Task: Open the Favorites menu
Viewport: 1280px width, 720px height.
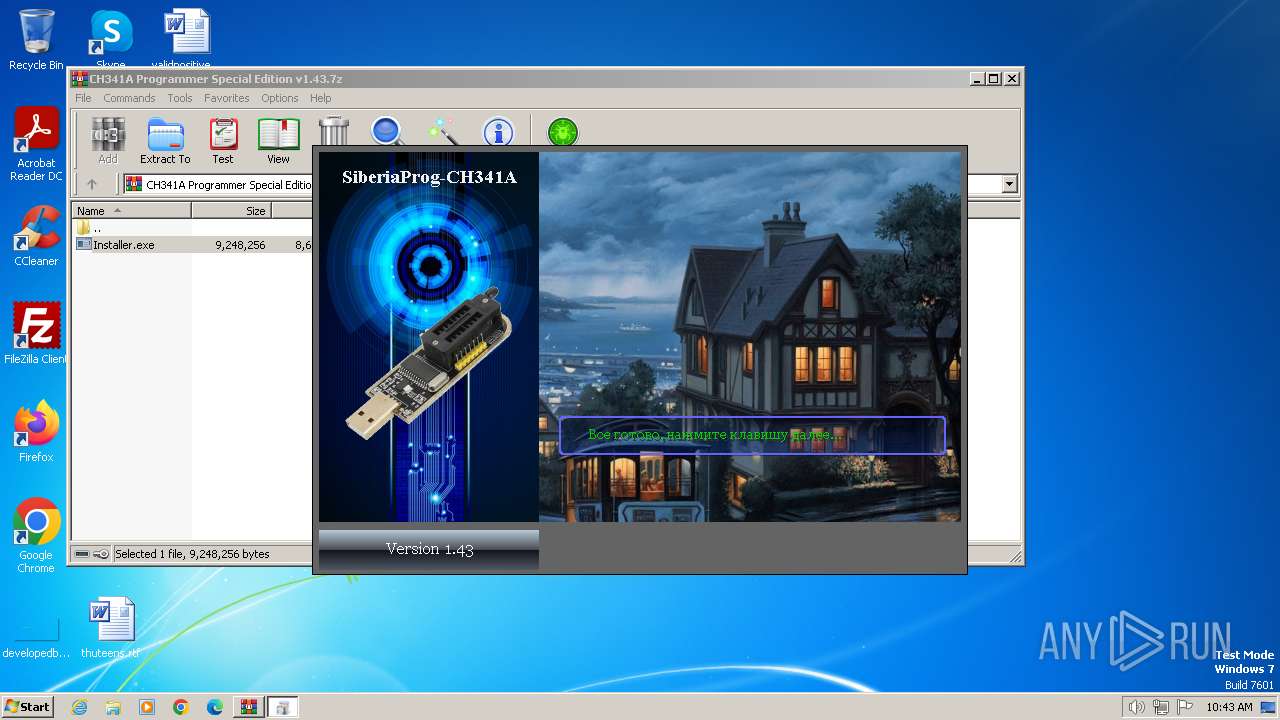Action: tap(227, 98)
